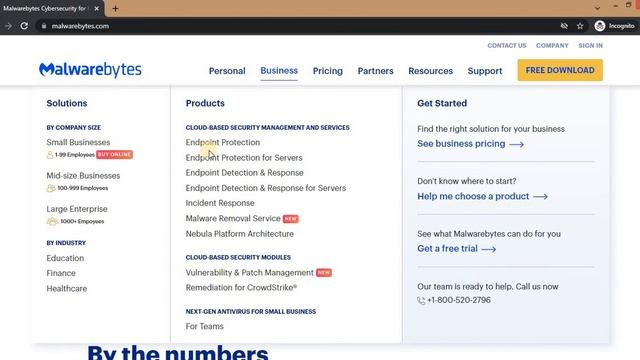Open the Business menu
640x360 pixels.
279,70
